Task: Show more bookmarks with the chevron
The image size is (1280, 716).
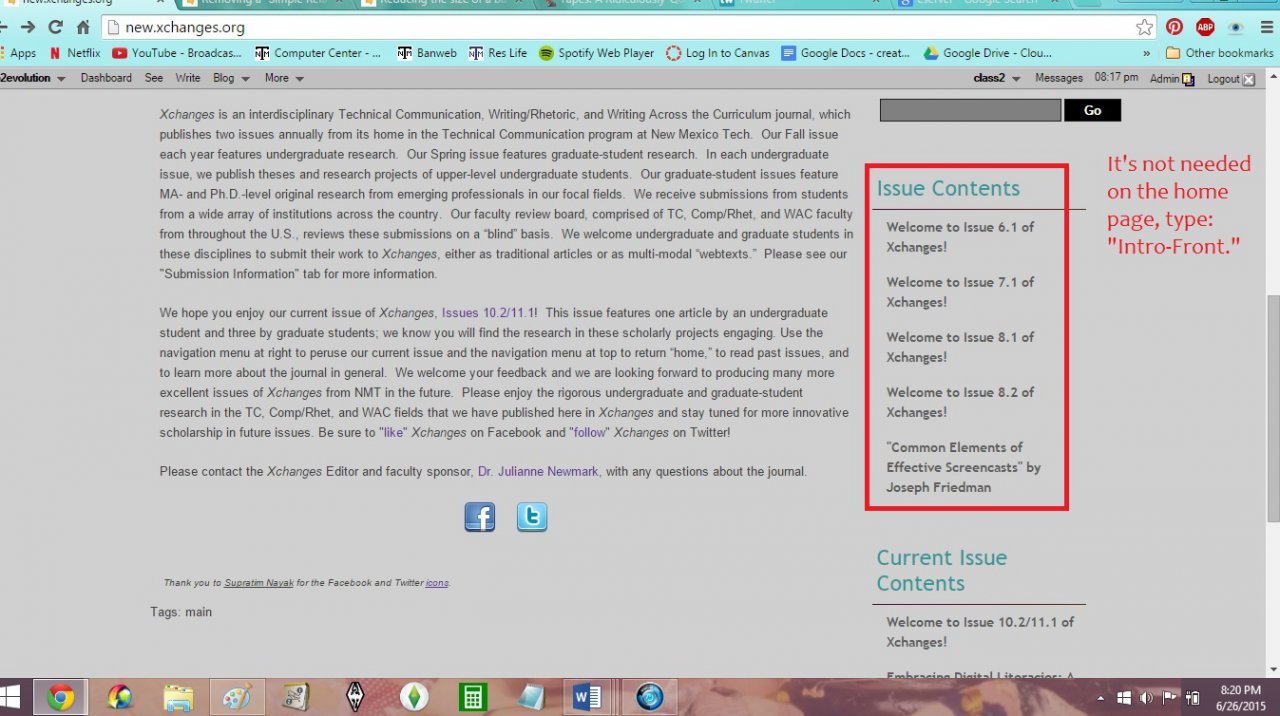Action: (1146, 53)
